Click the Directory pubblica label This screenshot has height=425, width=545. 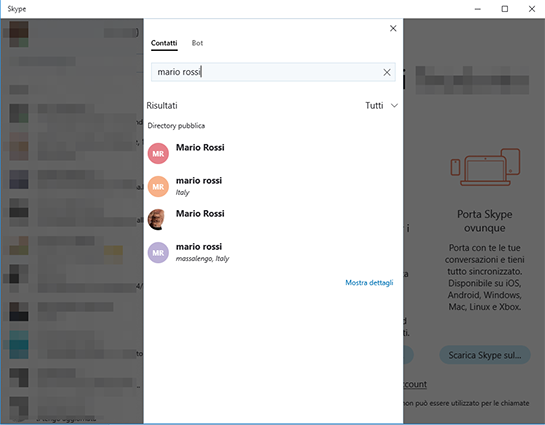click(176, 125)
